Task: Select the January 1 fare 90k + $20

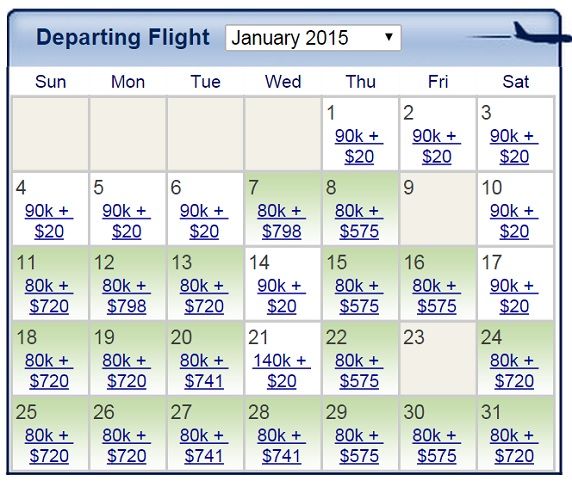Action: point(359,146)
